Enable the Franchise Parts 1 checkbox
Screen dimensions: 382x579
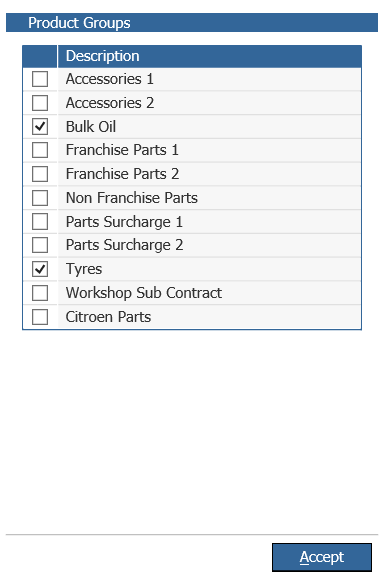click(x=40, y=150)
